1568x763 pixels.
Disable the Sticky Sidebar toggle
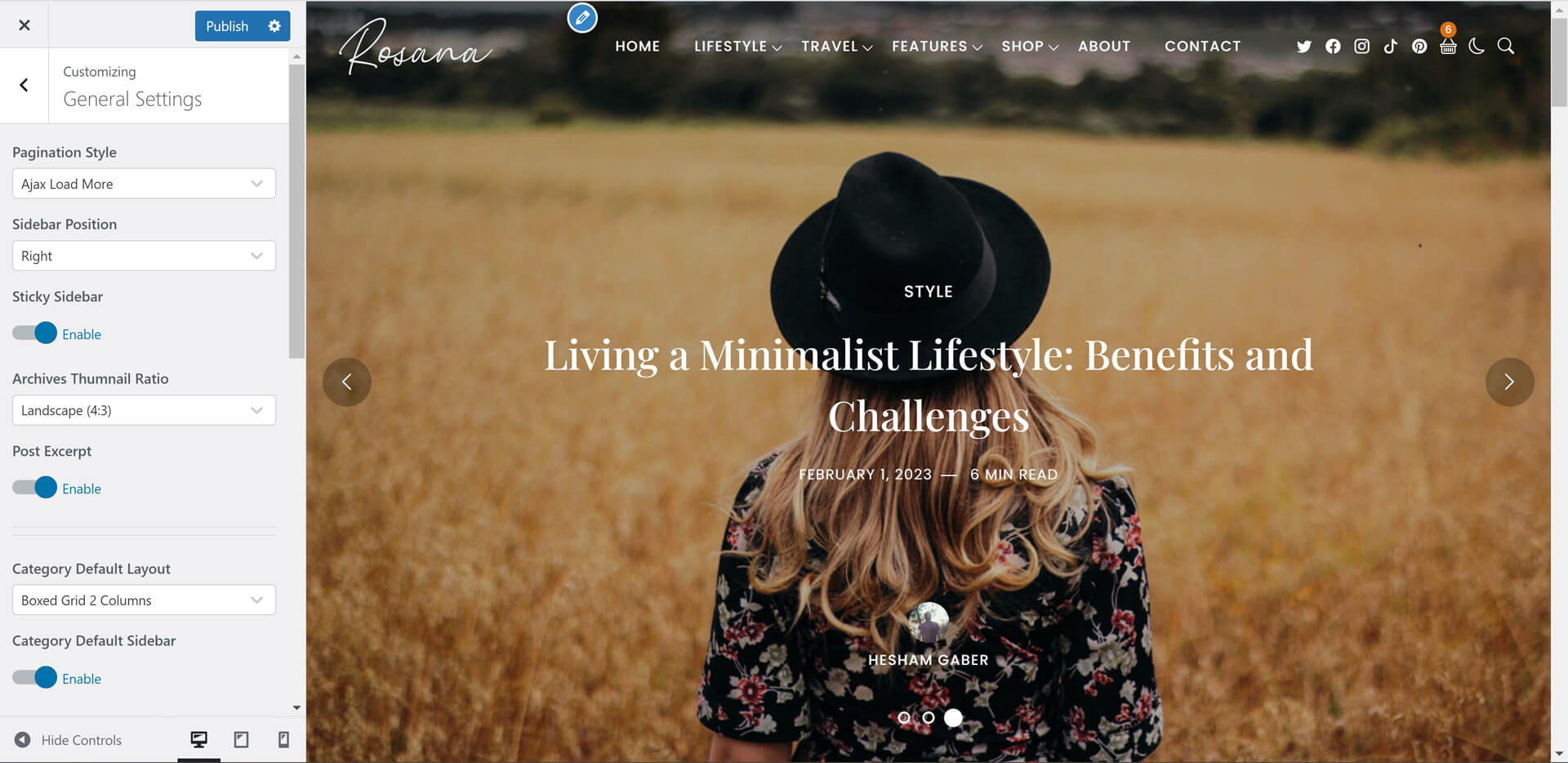(x=34, y=333)
